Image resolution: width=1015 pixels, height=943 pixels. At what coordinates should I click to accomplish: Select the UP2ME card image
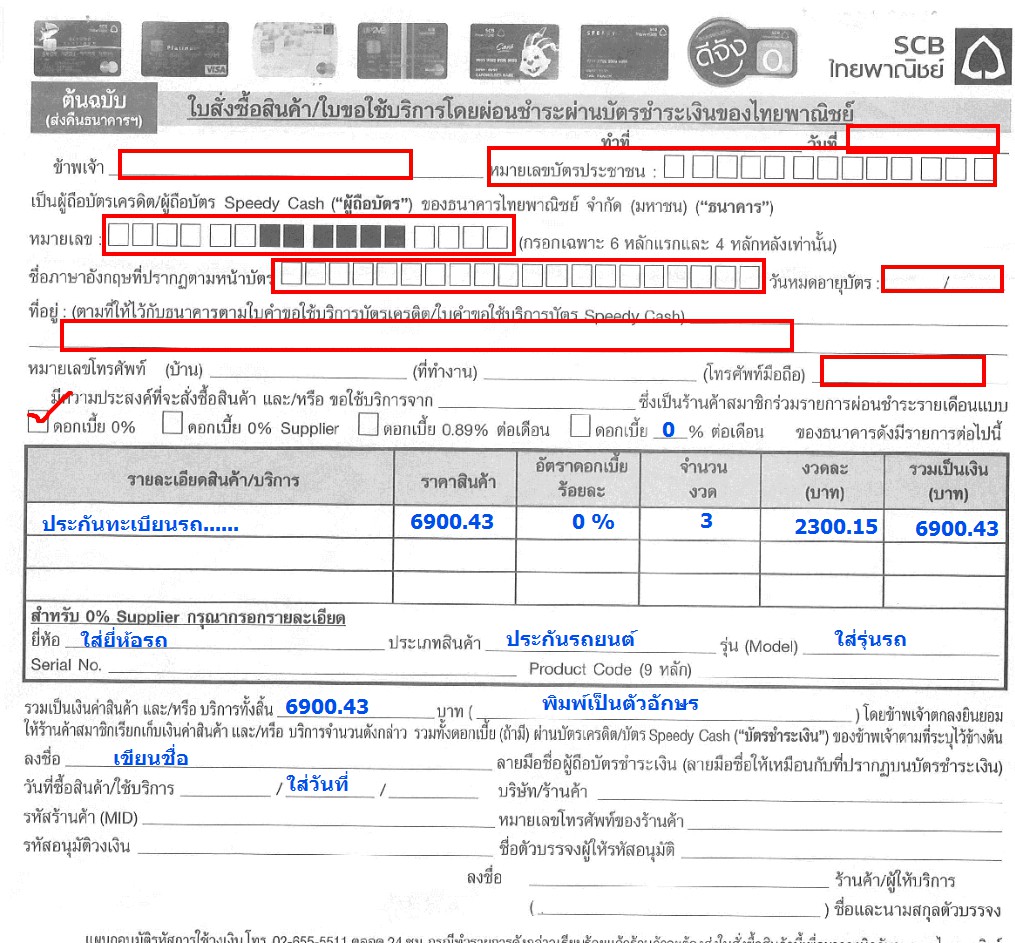[x=403, y=51]
